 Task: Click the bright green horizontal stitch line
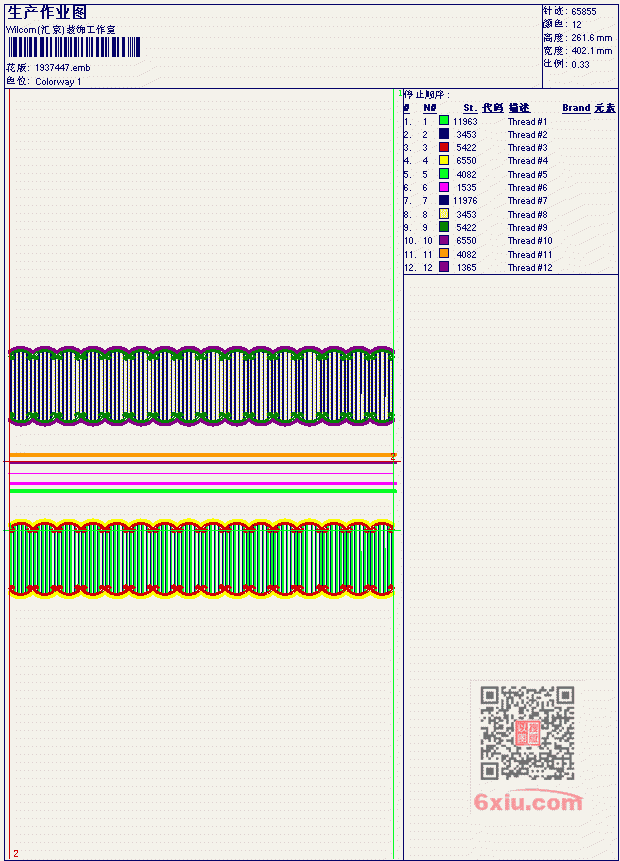(x=203, y=491)
